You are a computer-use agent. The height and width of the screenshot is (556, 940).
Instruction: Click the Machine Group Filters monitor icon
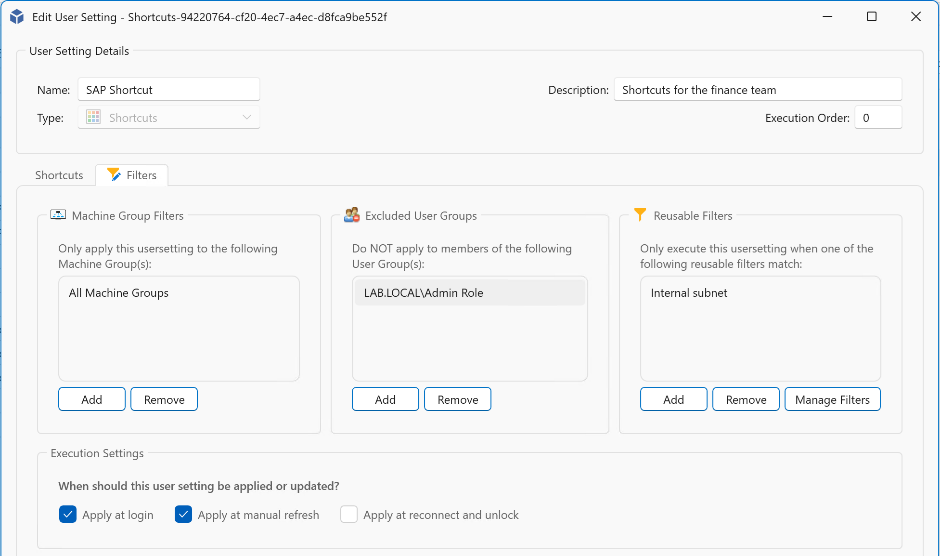(58, 215)
